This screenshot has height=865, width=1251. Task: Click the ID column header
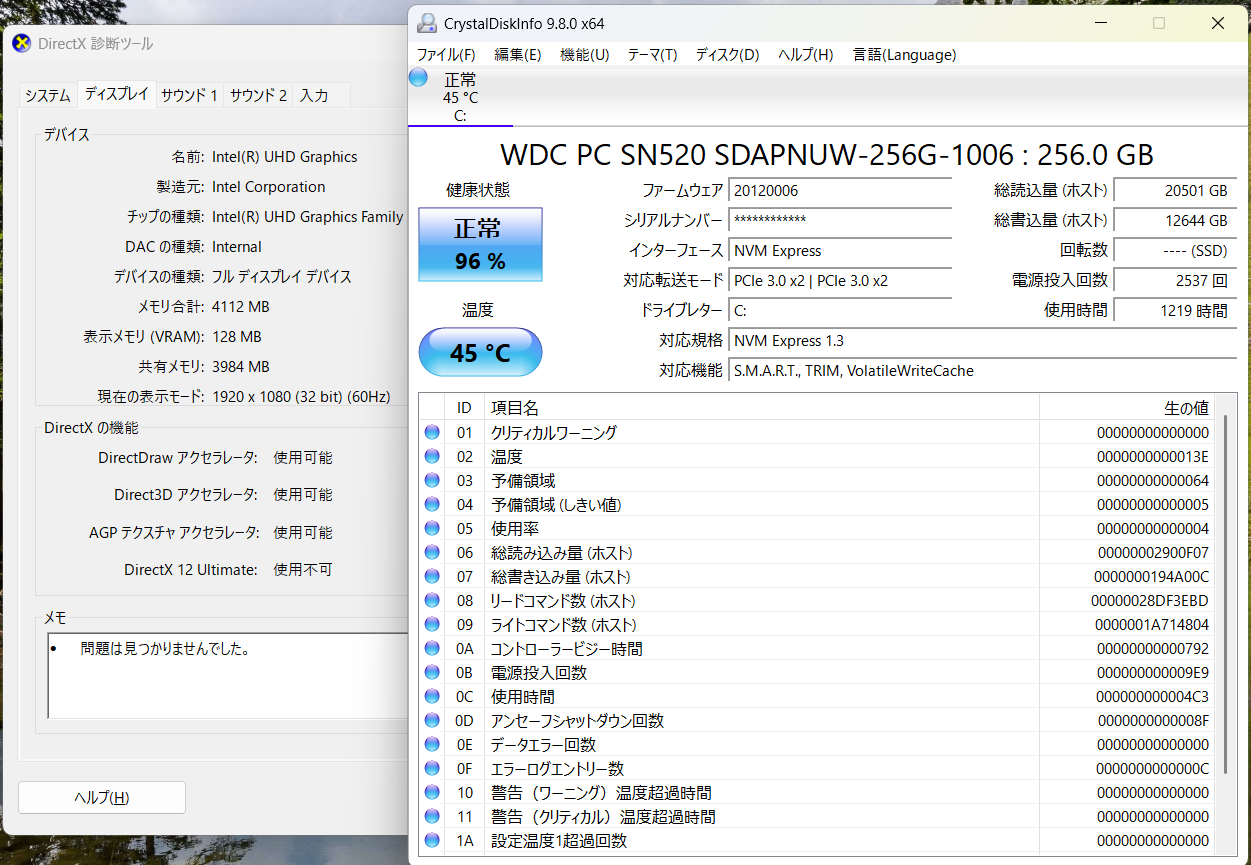[x=464, y=407]
